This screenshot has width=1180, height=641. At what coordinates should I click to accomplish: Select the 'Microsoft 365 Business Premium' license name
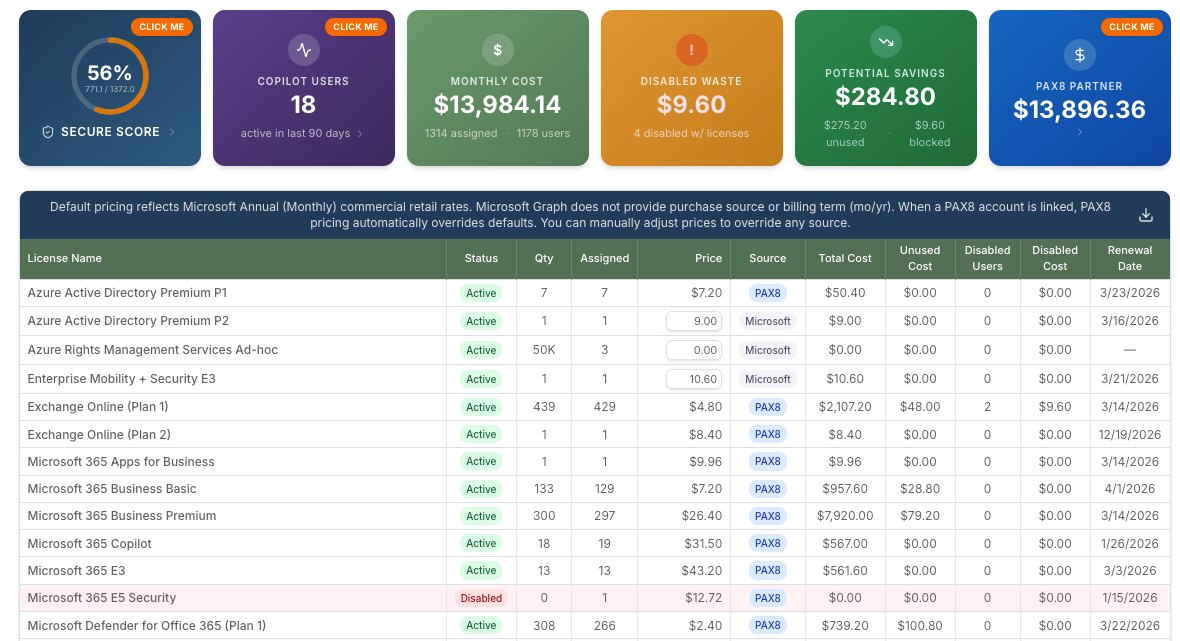122,516
